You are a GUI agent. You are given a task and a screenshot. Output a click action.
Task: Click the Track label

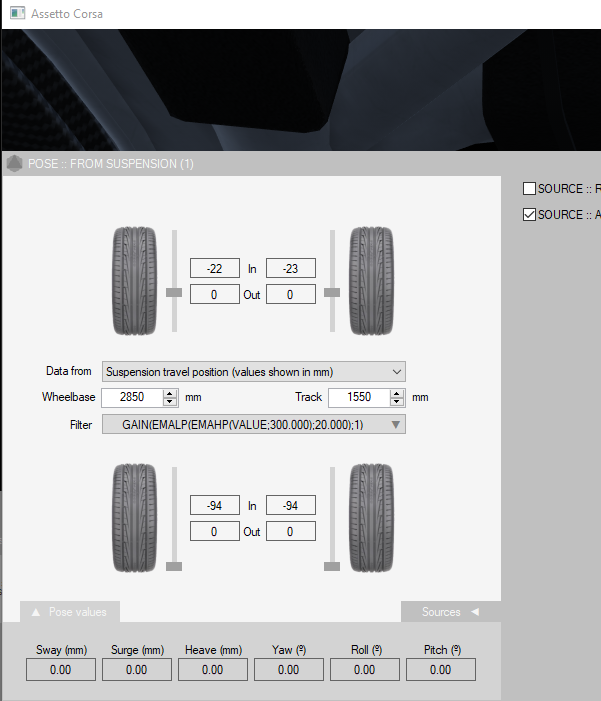click(308, 397)
